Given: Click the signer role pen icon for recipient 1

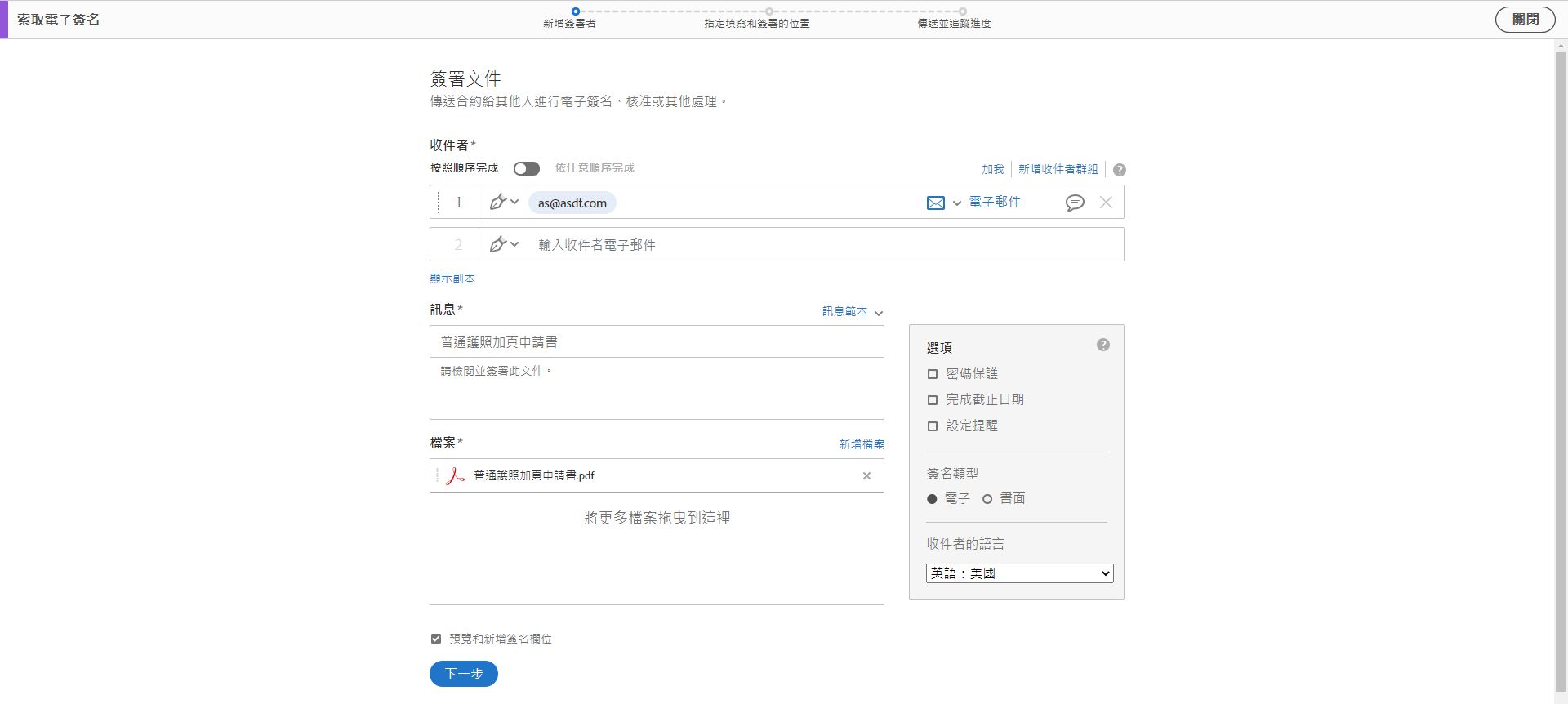Looking at the screenshot, I should [x=497, y=202].
